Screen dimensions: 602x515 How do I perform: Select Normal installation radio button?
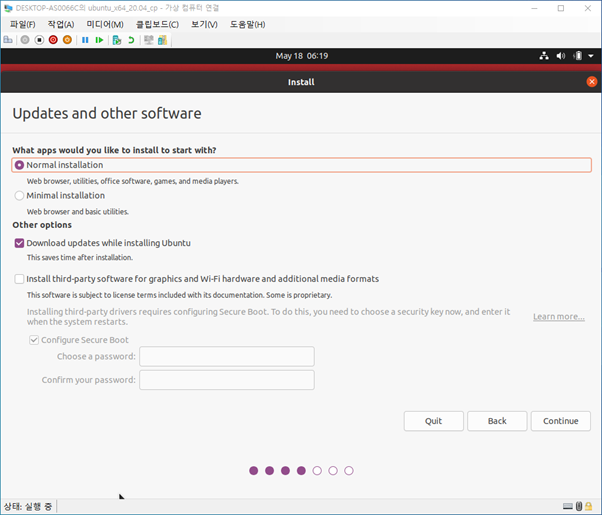coord(19,165)
